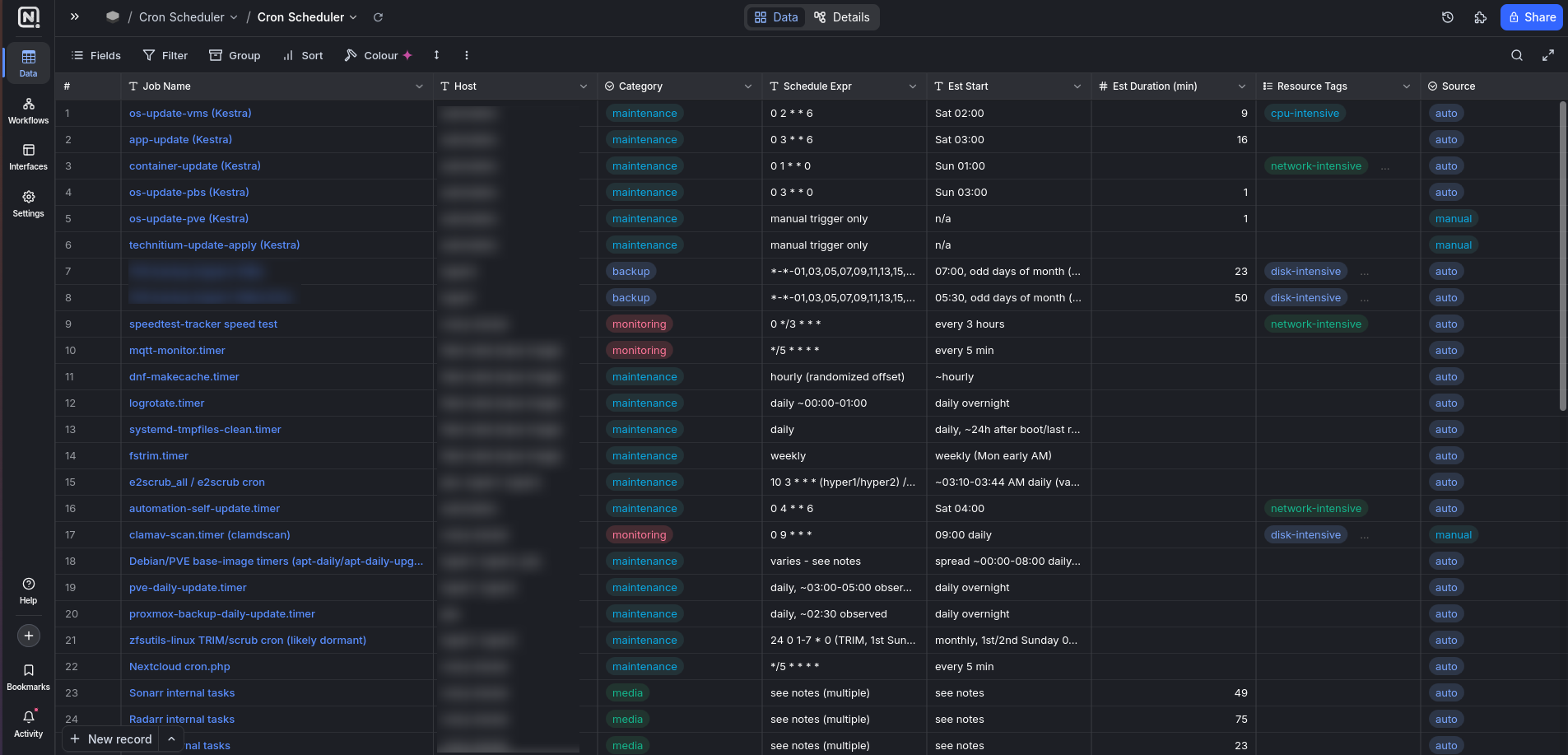Open the search icon in the toolbar

point(1517,55)
